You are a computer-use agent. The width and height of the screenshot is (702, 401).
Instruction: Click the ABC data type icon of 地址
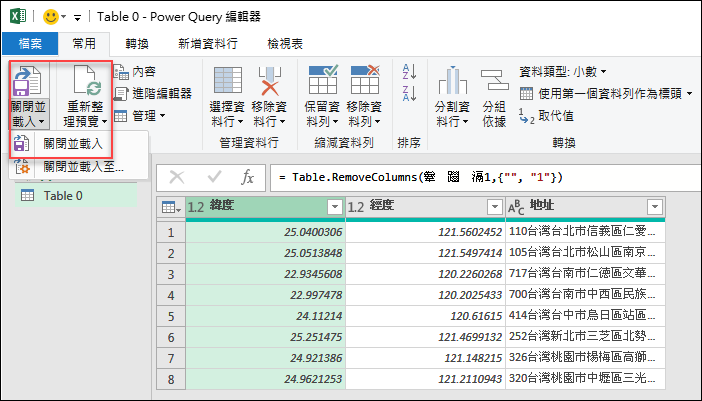(x=516, y=208)
